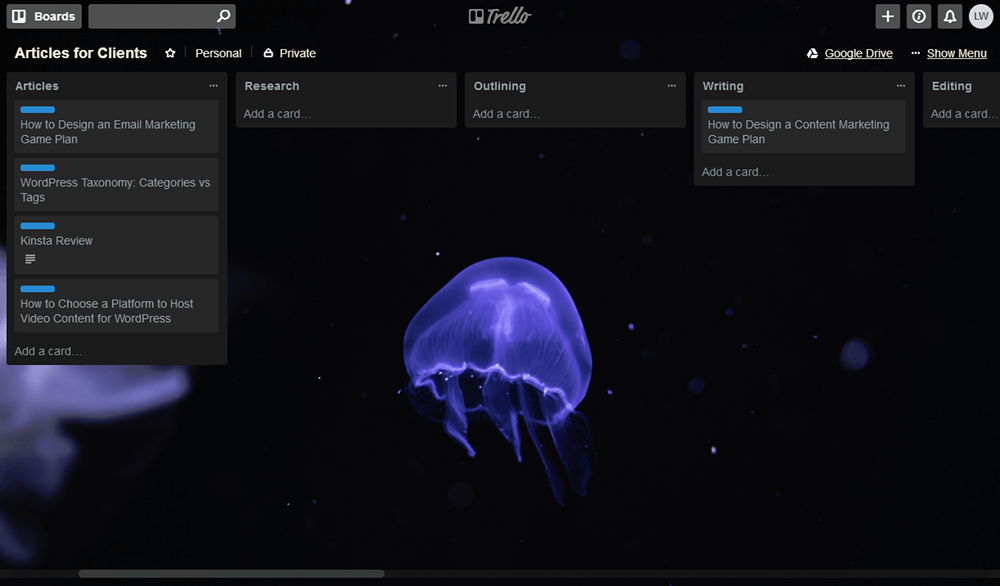Open the Google Drive link

click(x=858, y=53)
